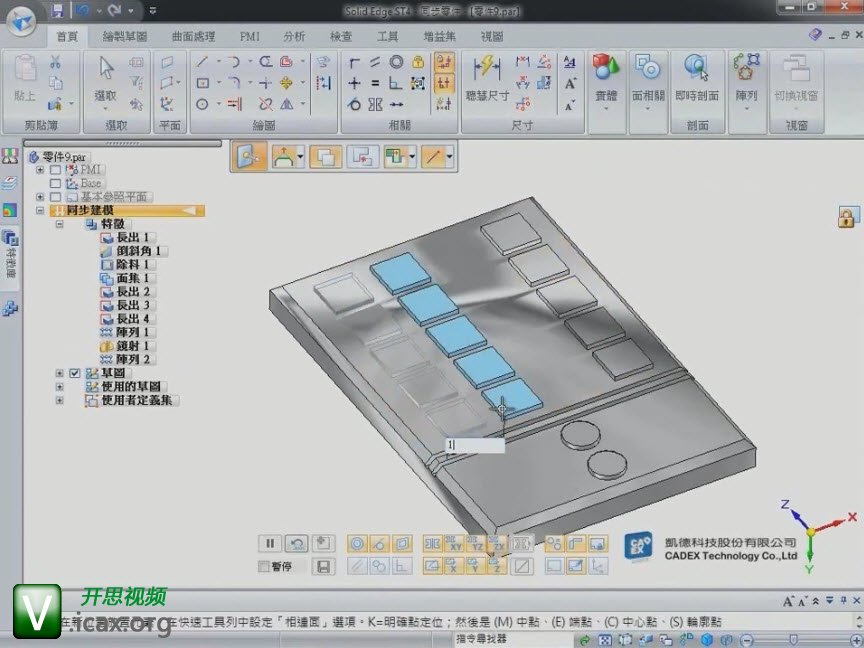Enable the PMI checkbox in tree

[x=55, y=170]
